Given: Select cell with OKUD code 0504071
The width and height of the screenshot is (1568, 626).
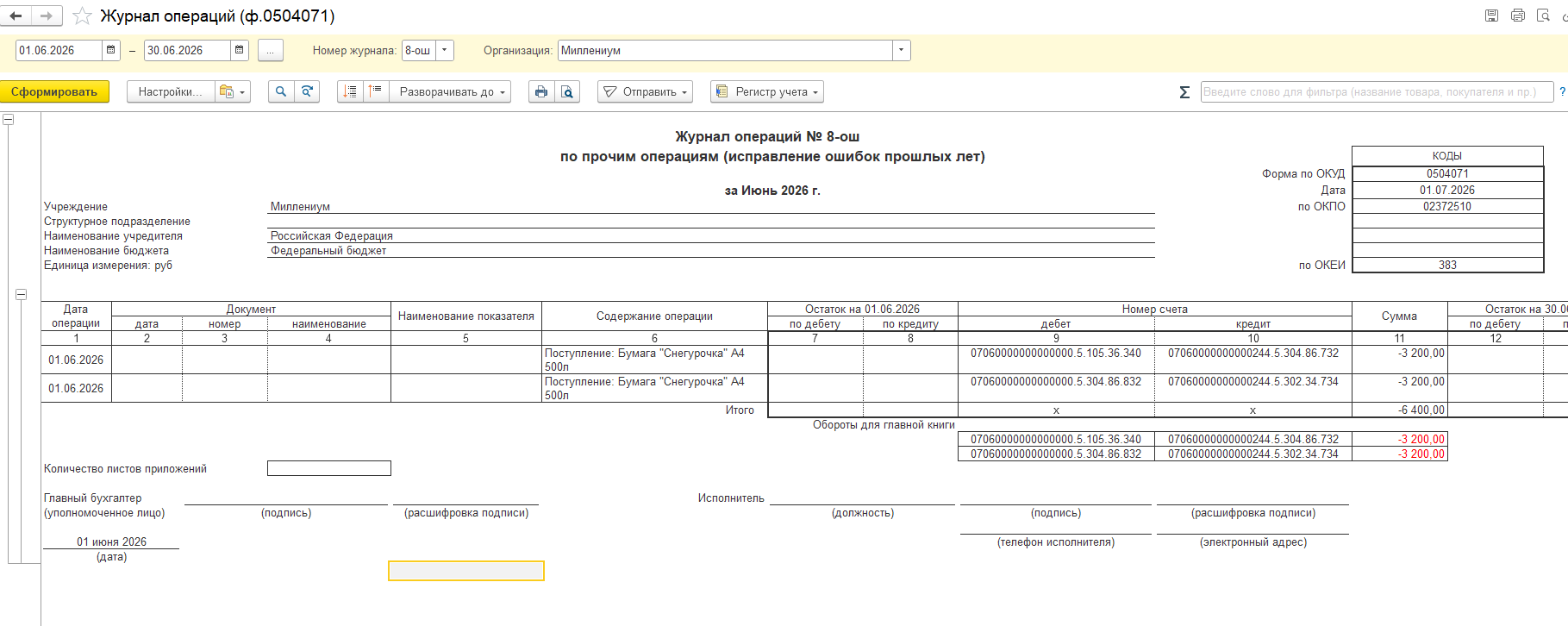Looking at the screenshot, I should pos(1447,173).
